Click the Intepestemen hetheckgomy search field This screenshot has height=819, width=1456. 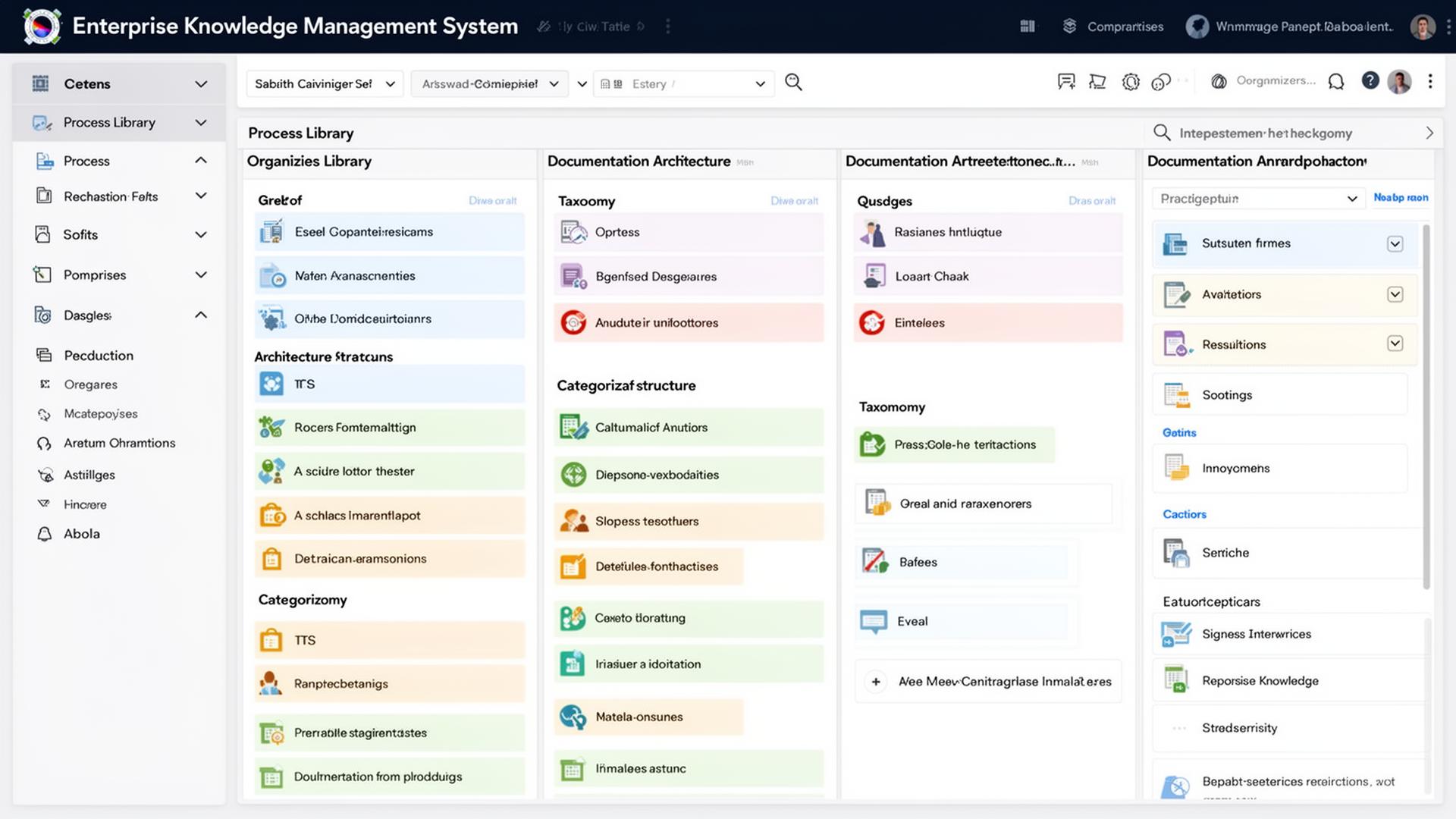[x=1293, y=133]
